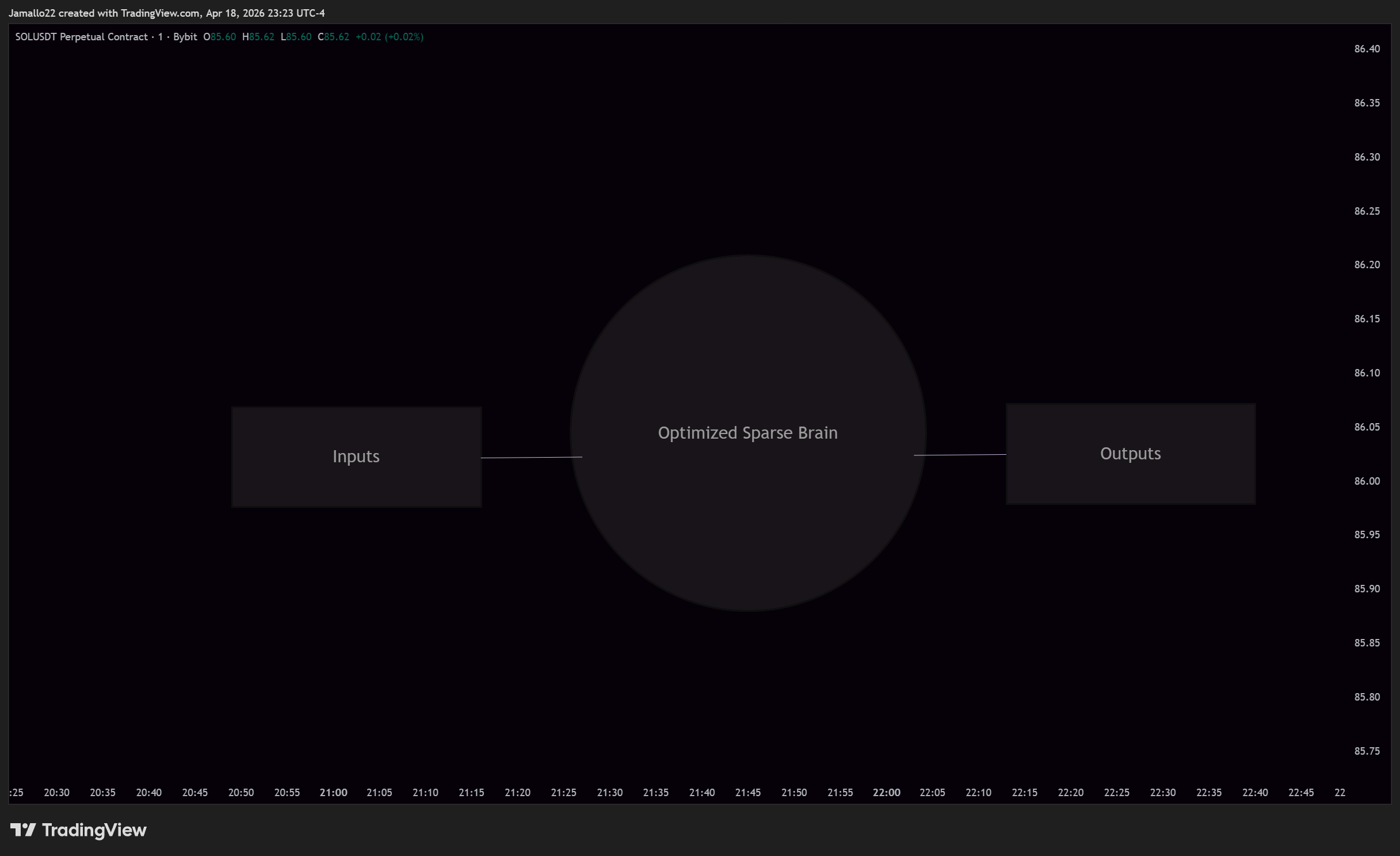The image size is (1400, 856).
Task: Click the 20:35 time label
Action: (102, 793)
